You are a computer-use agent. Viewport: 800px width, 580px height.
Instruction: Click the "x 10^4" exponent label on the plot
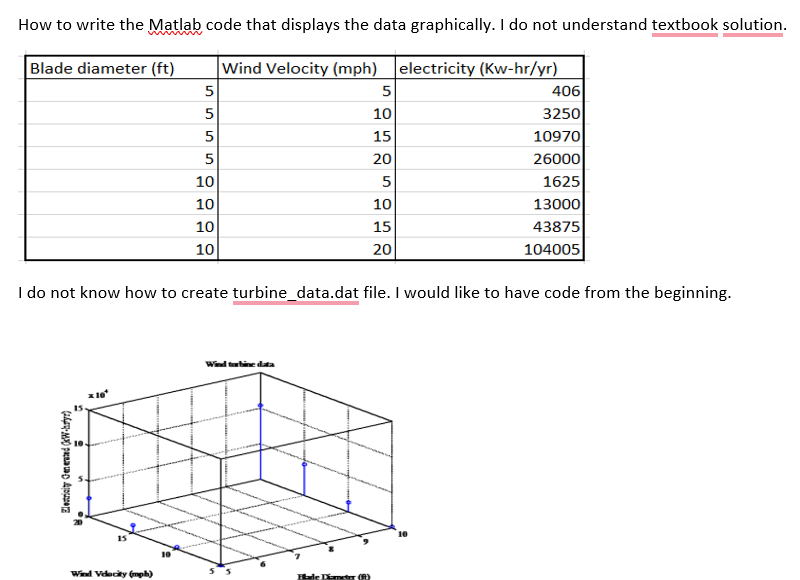(x=97, y=395)
